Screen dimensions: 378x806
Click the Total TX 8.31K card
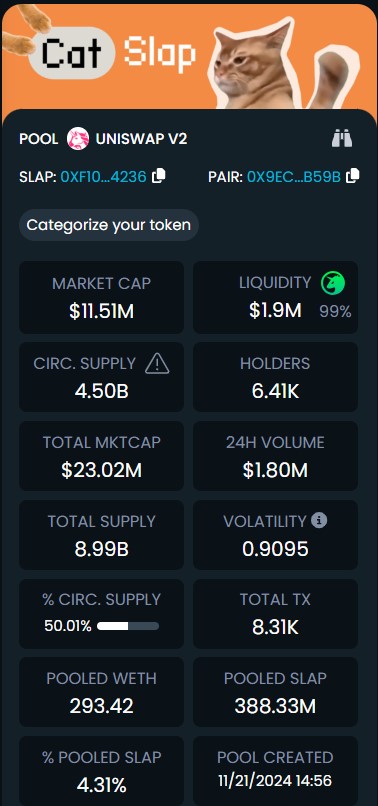point(275,613)
